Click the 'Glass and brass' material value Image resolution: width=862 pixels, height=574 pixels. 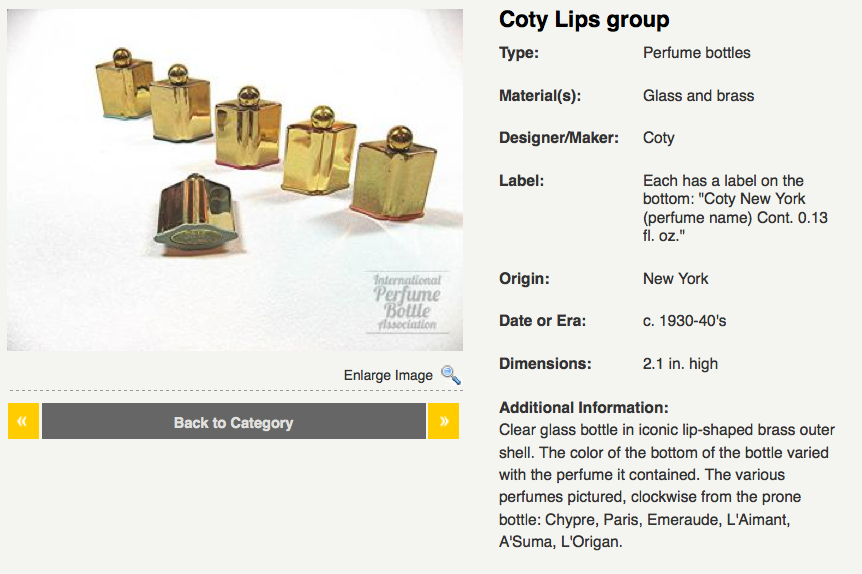(x=698, y=96)
